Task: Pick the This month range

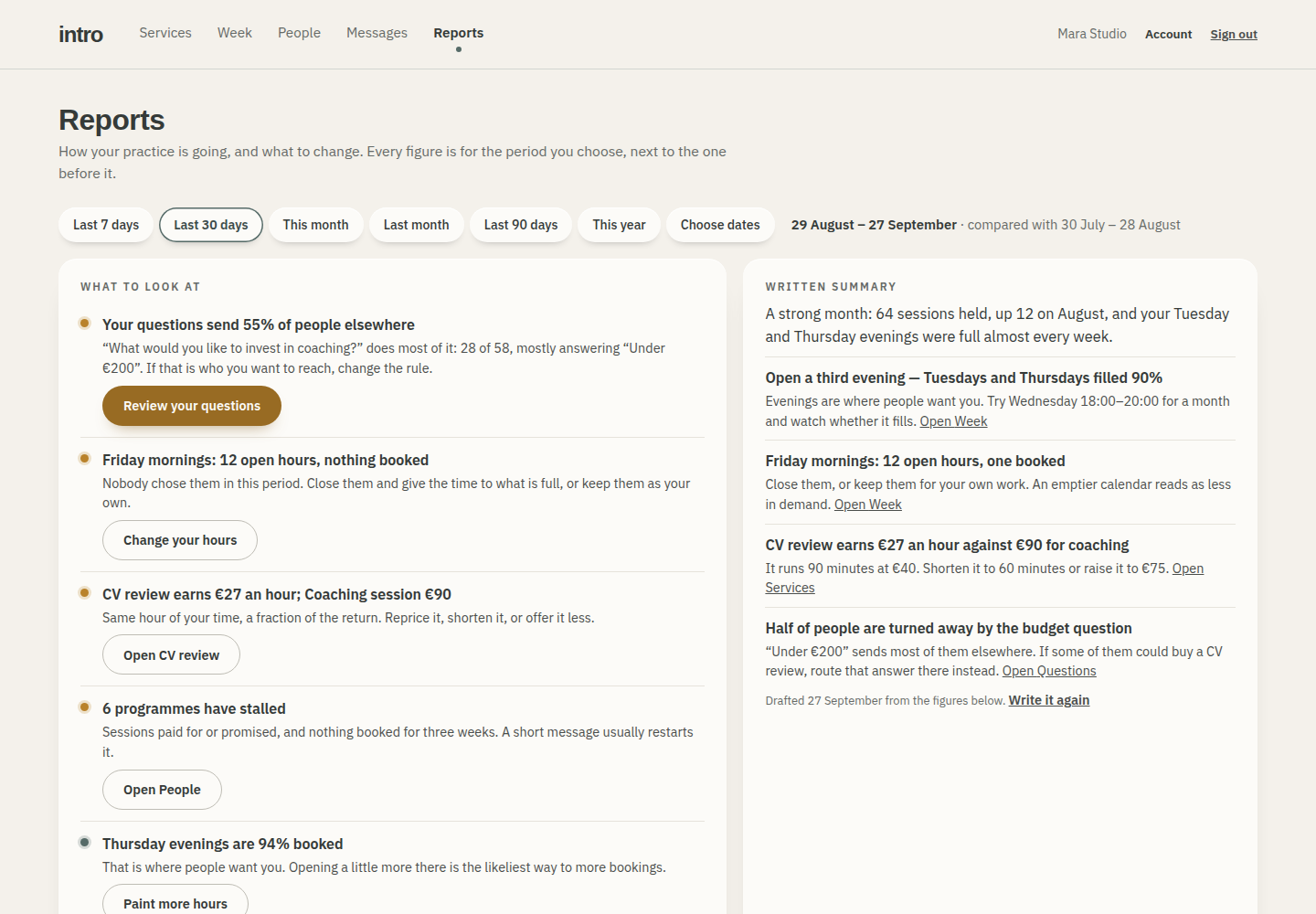Action: click(315, 225)
